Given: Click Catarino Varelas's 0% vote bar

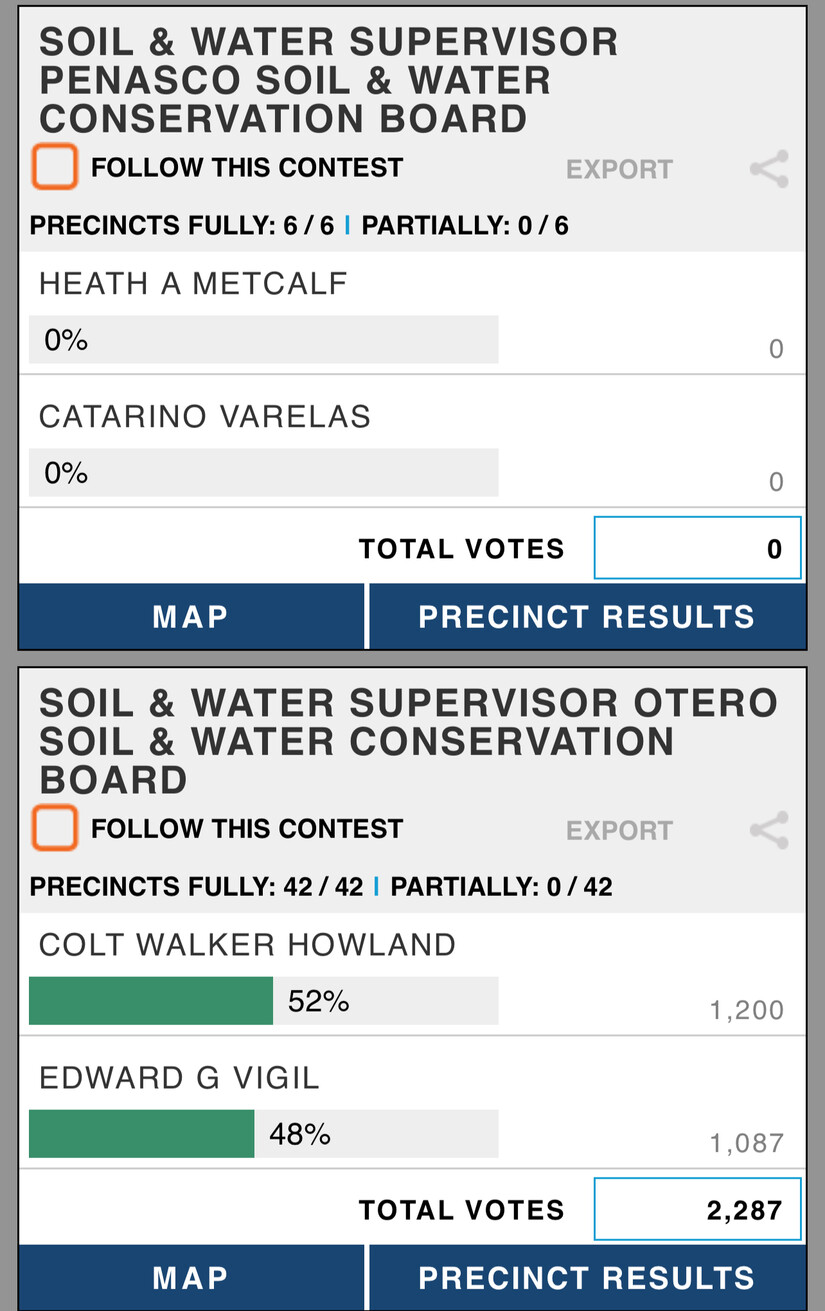Looking at the screenshot, I should tap(263, 473).
